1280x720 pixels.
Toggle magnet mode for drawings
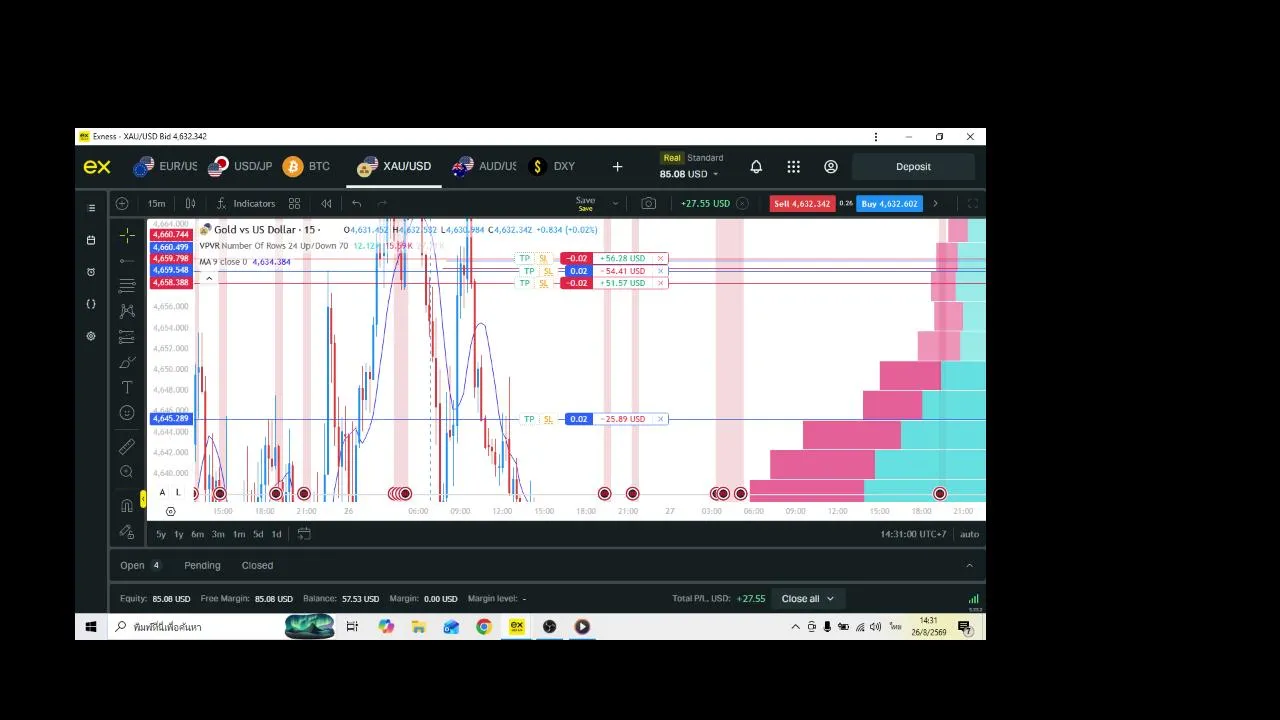(x=127, y=505)
